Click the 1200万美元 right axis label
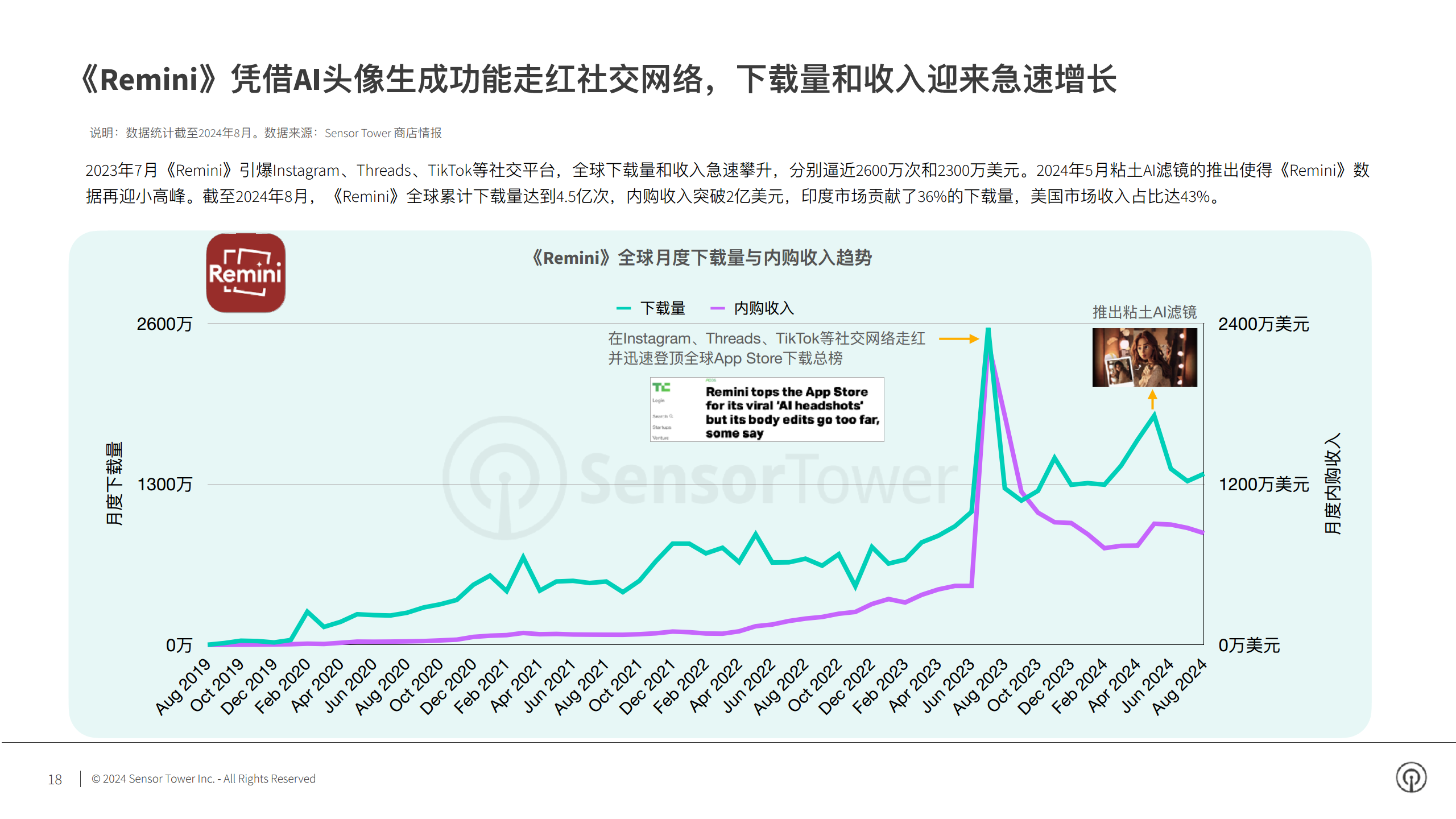1456x819 pixels. (1263, 485)
